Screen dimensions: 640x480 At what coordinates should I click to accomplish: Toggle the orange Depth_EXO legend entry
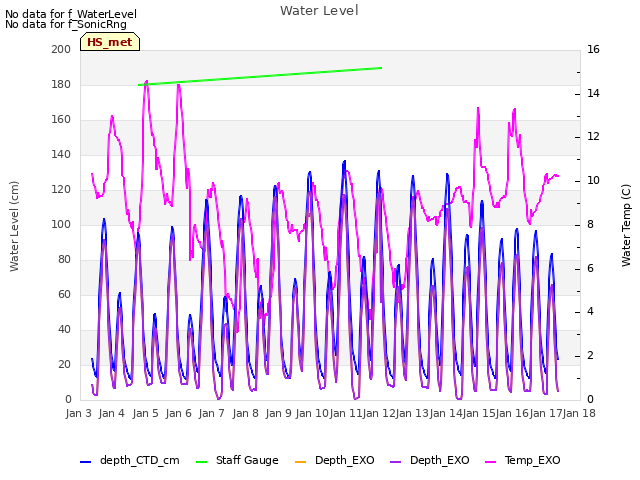point(334,460)
